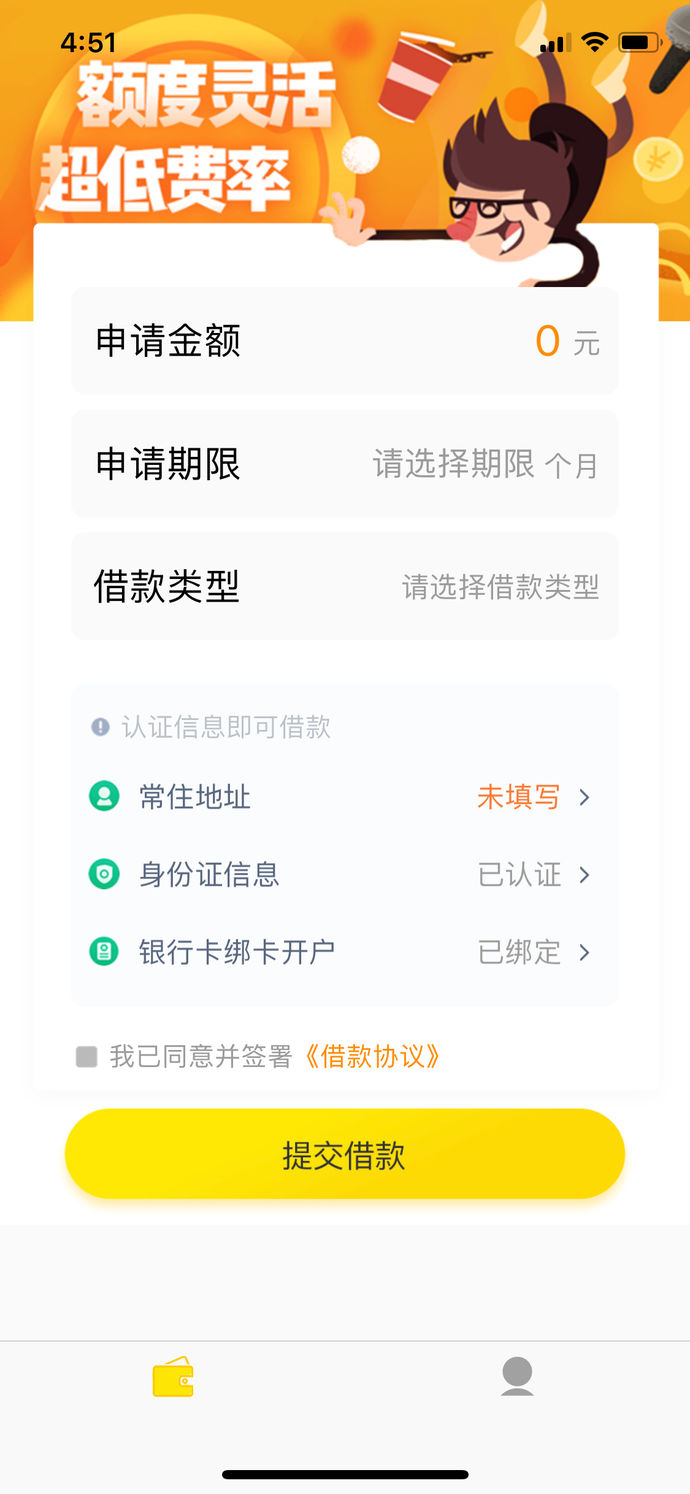The image size is (690, 1494).
Task: Open the 申请期限 period selector
Action: 345,464
